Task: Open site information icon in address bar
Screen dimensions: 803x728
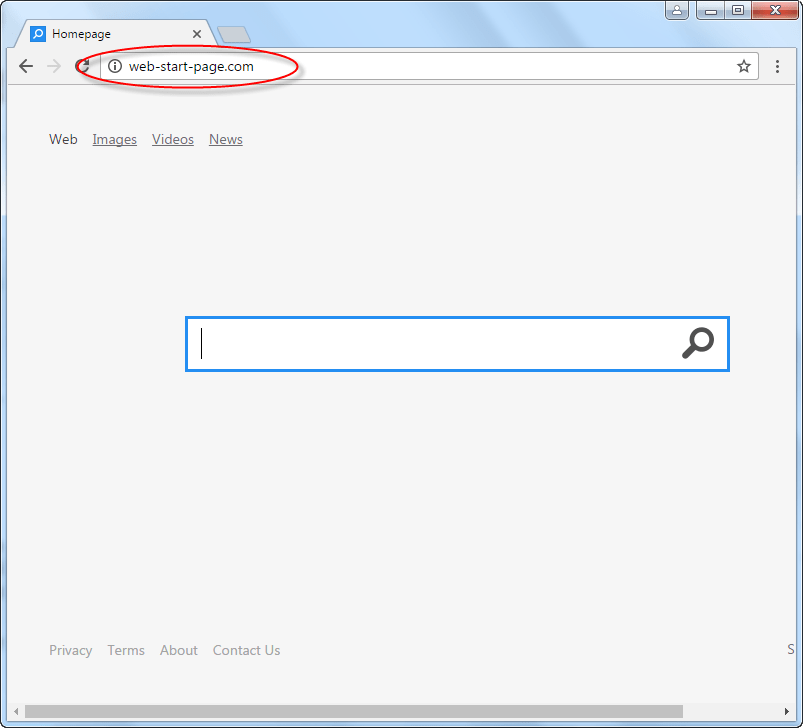Action: click(114, 67)
